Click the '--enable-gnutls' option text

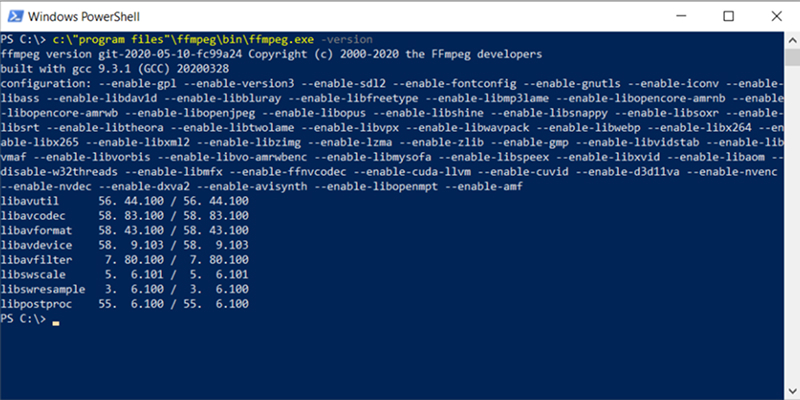(572, 84)
